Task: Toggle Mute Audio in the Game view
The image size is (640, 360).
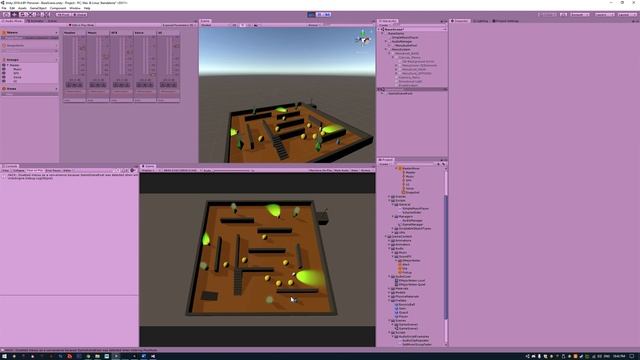Action: click(x=342, y=171)
